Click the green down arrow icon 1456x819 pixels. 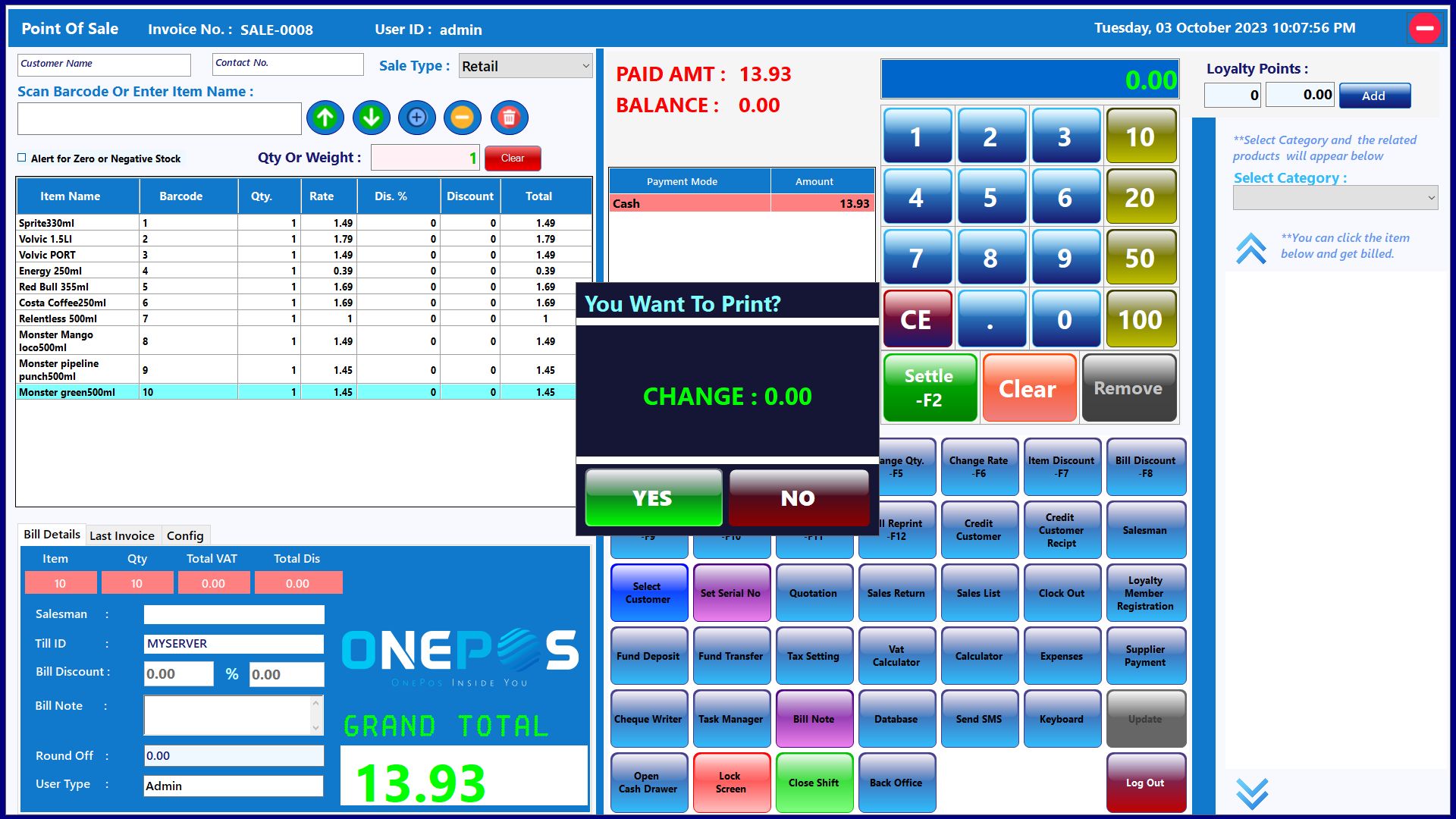tap(371, 118)
